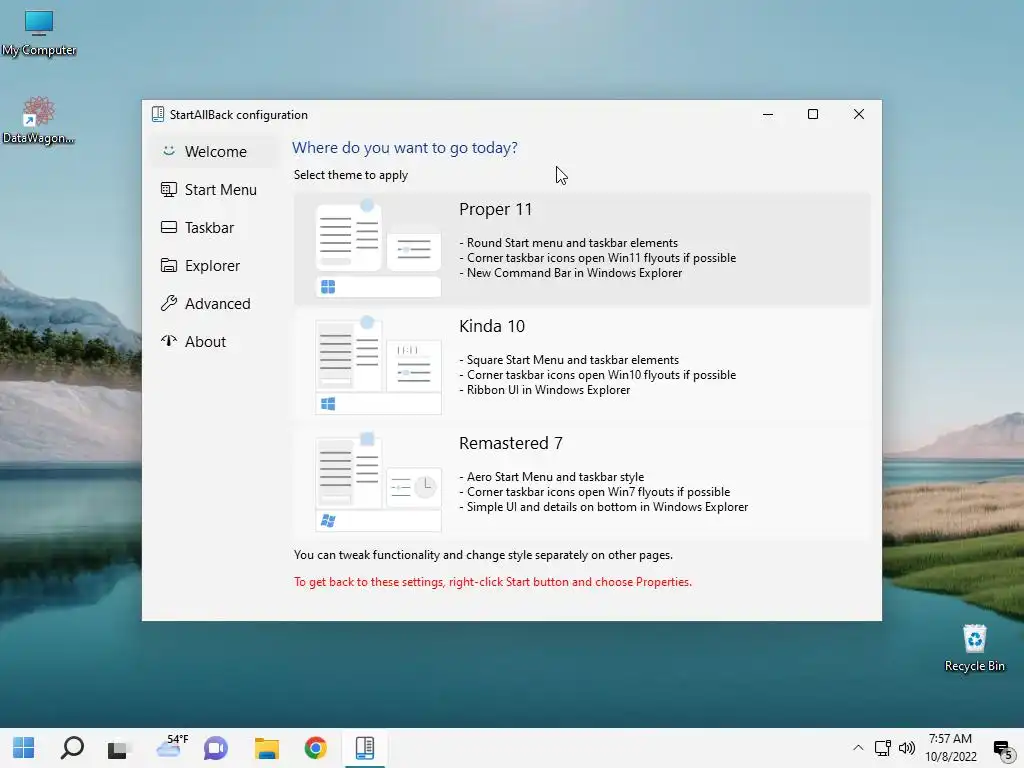Screen dimensions: 1024x768
Task: Select the Proper 11 theme preview
Action: point(378,249)
